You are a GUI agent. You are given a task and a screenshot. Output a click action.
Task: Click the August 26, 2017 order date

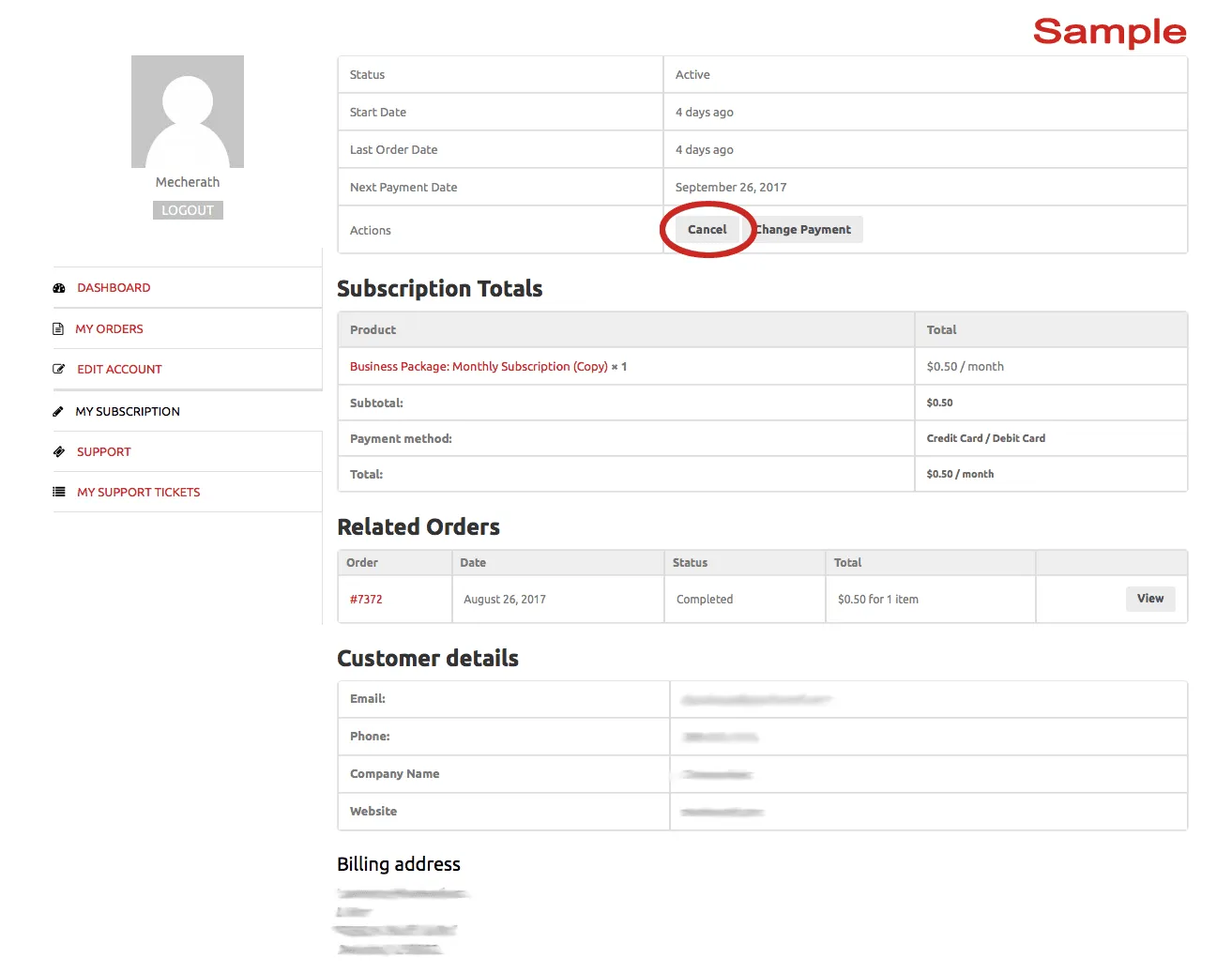click(x=505, y=599)
